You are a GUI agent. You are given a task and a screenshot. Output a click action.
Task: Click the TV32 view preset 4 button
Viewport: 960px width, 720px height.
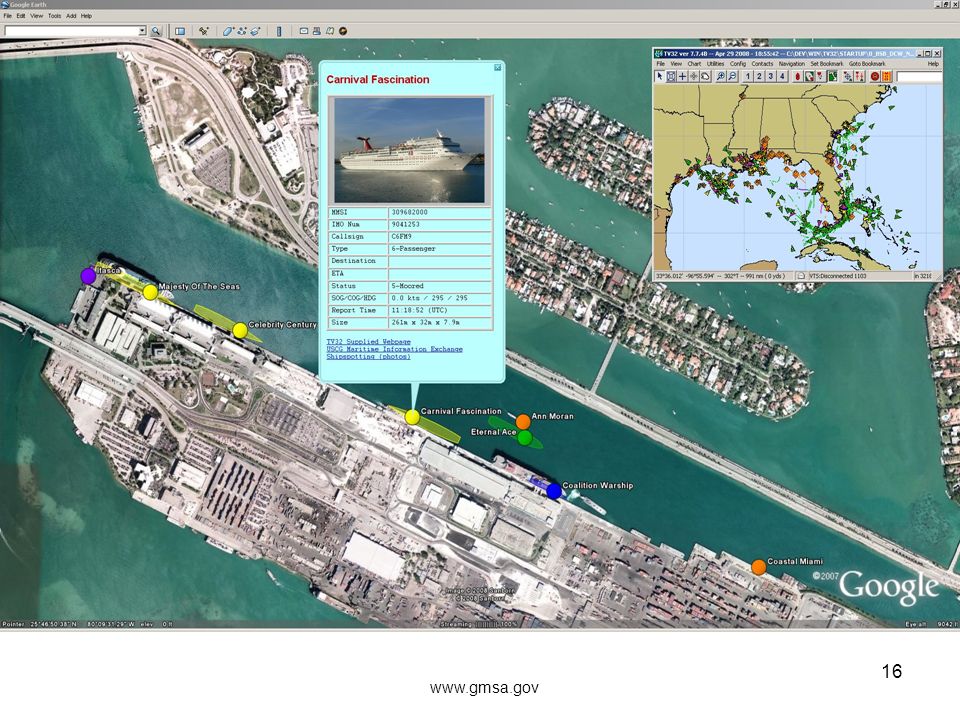coord(782,76)
